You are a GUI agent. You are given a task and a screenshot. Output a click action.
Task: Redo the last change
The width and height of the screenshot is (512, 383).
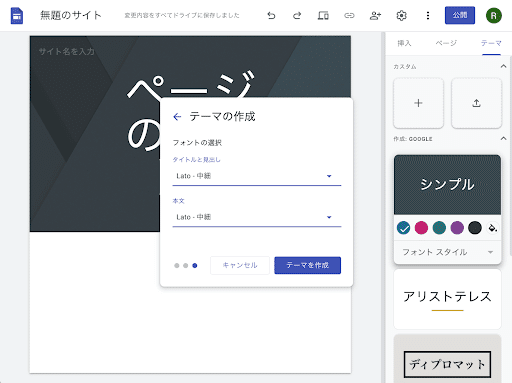(x=297, y=16)
